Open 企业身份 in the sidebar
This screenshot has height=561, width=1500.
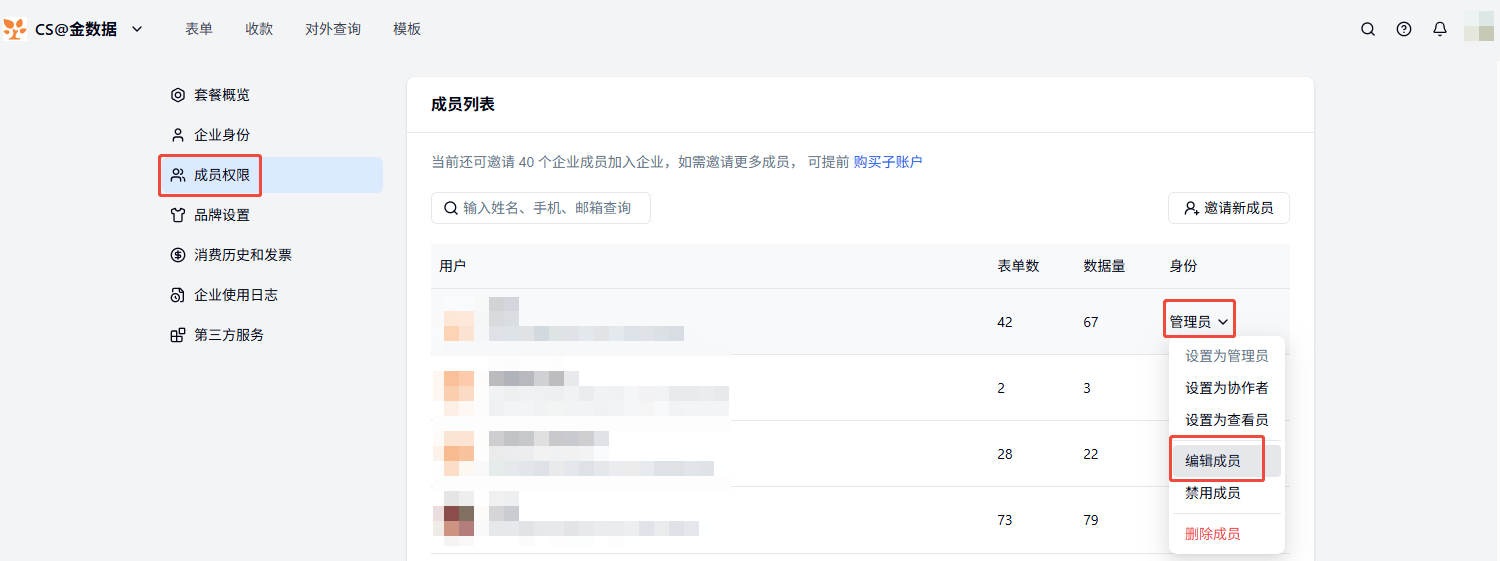click(221, 135)
